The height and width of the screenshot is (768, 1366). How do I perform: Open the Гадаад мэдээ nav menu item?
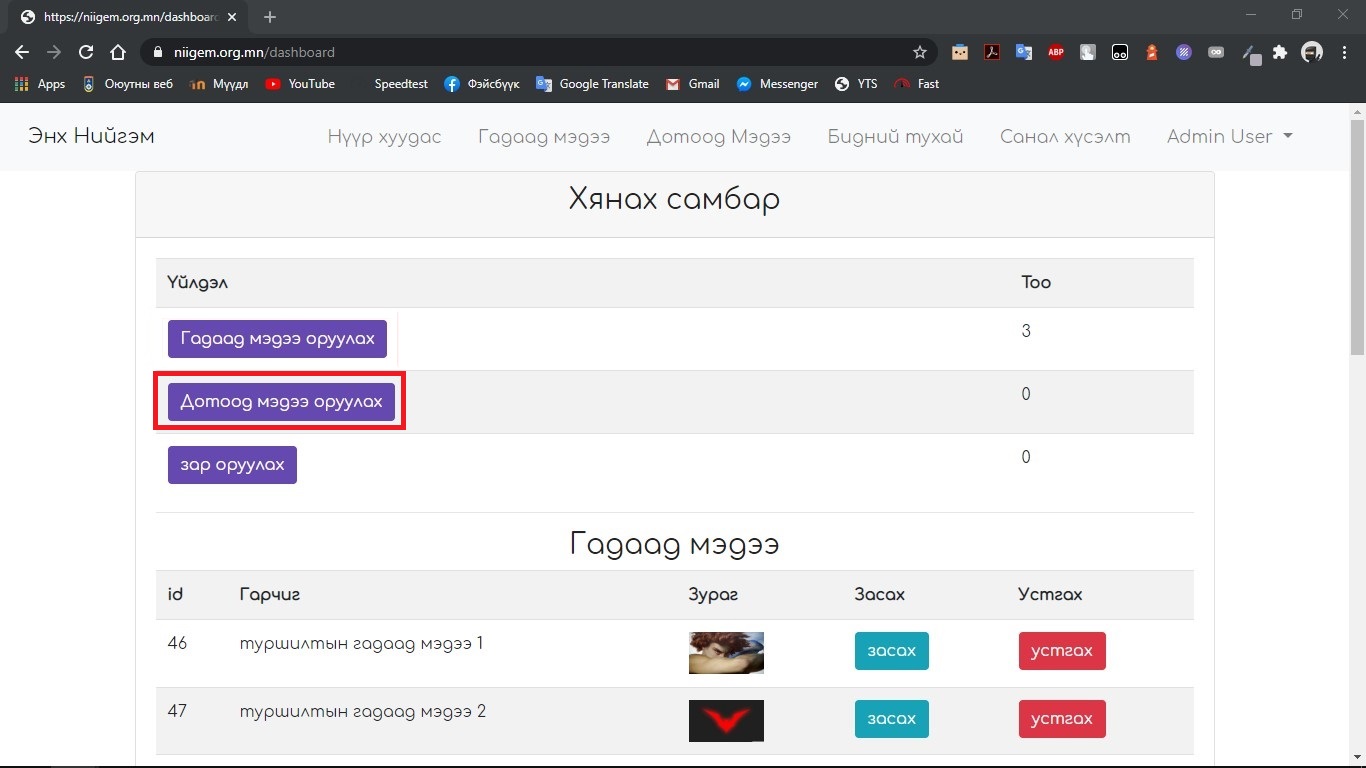click(x=543, y=137)
